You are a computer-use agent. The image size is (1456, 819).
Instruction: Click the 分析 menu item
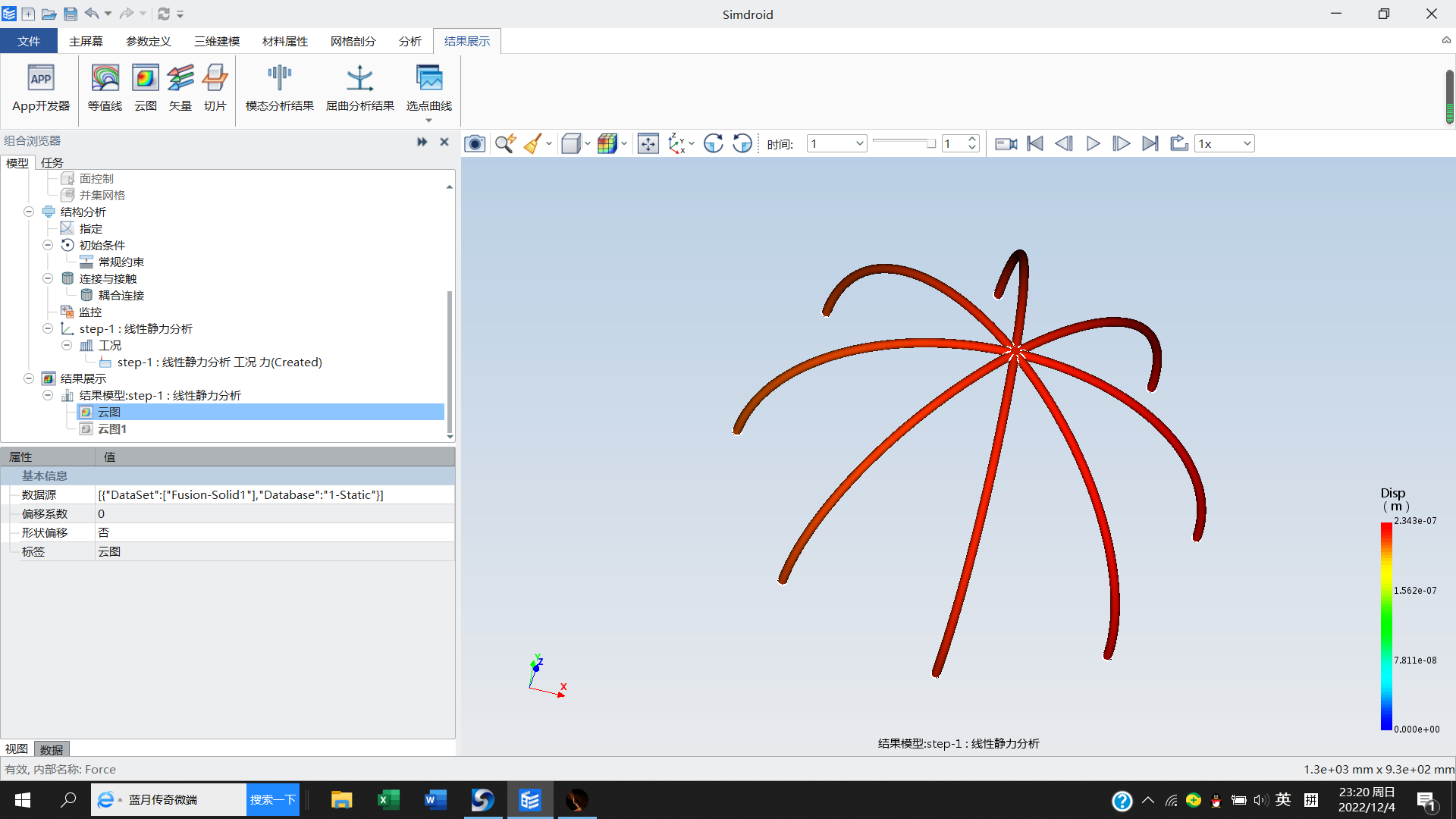410,41
